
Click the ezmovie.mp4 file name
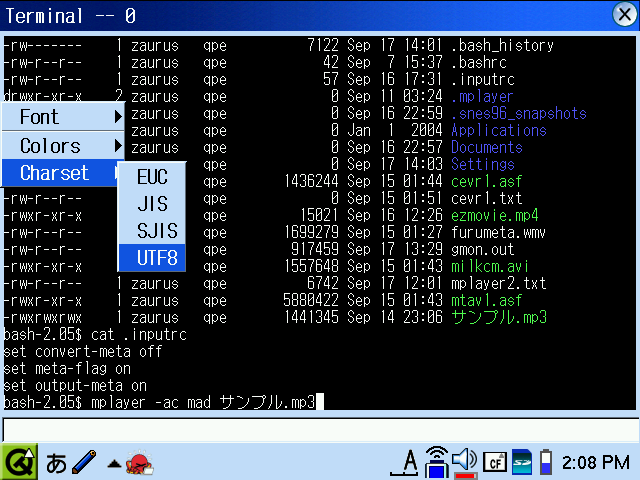(x=495, y=216)
